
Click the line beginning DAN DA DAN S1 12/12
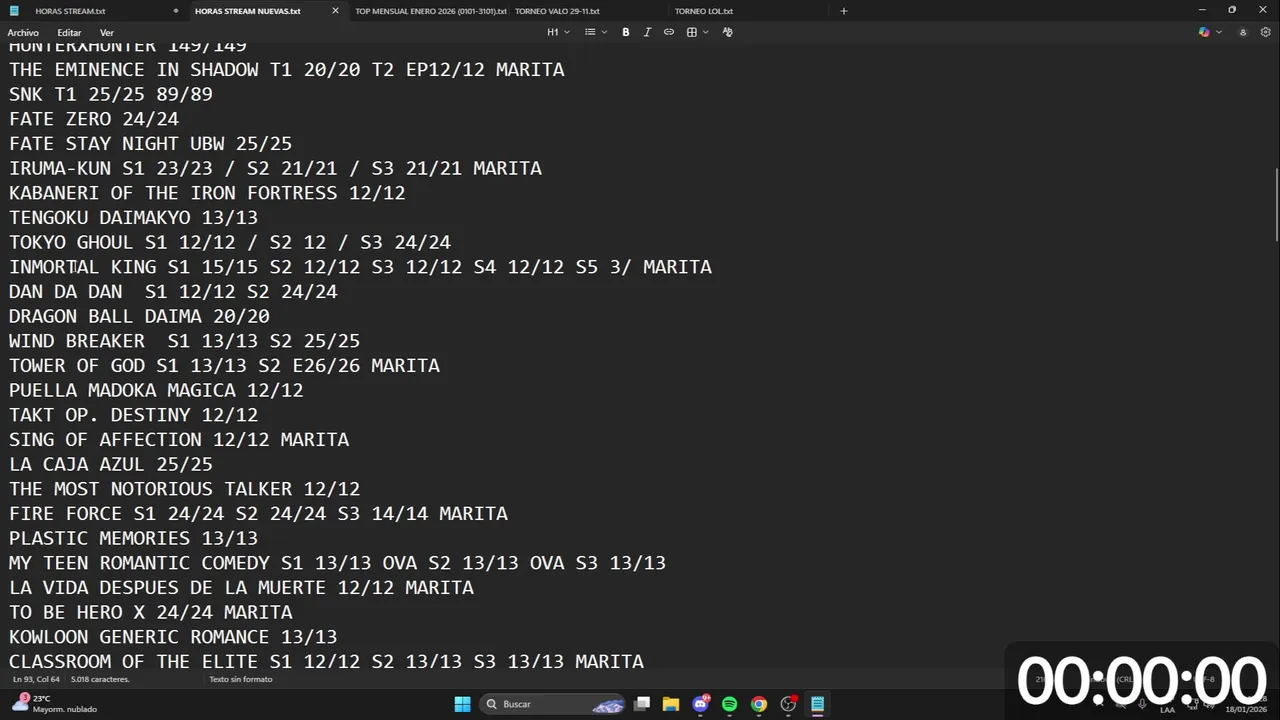[173, 292]
